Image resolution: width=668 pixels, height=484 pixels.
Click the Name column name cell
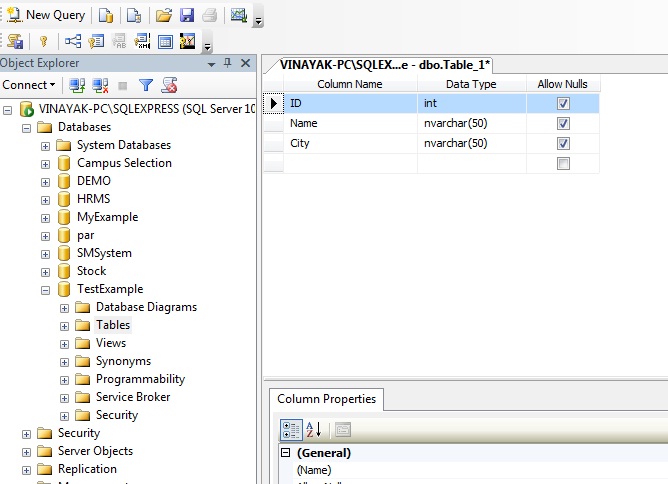[350, 123]
